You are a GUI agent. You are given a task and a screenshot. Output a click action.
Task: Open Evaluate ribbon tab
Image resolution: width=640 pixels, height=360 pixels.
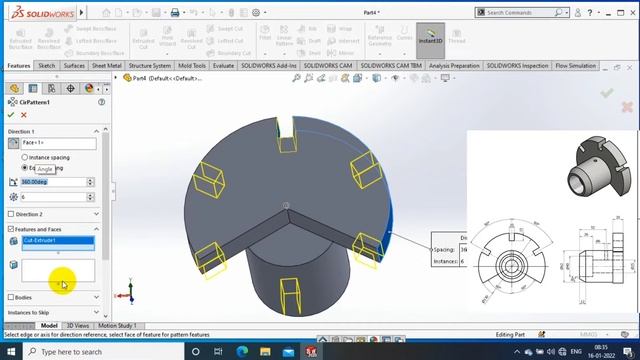[x=223, y=66]
